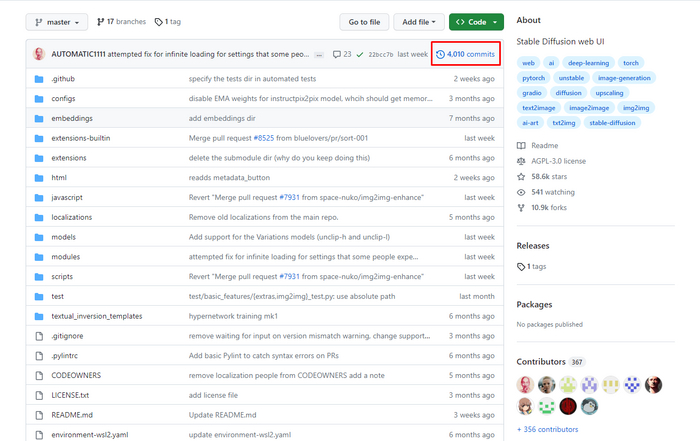The height and width of the screenshot is (441, 700).
Task: Open the green Code dropdown
Action: click(476, 22)
